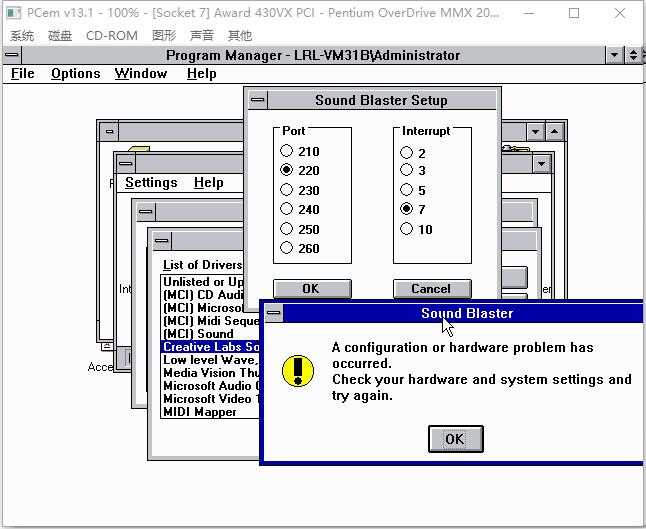Screen dimensions: 646x529
Task: Minimize Control Panel window down arrow
Action: point(541,164)
